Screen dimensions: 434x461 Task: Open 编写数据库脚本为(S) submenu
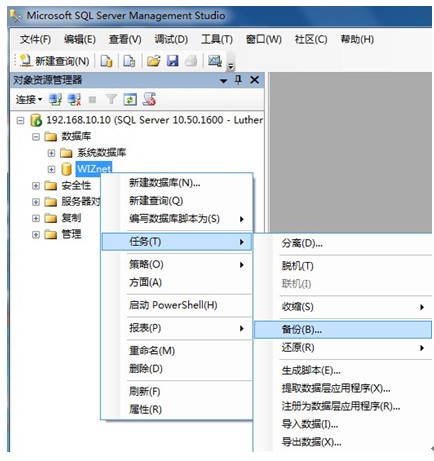tap(177, 219)
